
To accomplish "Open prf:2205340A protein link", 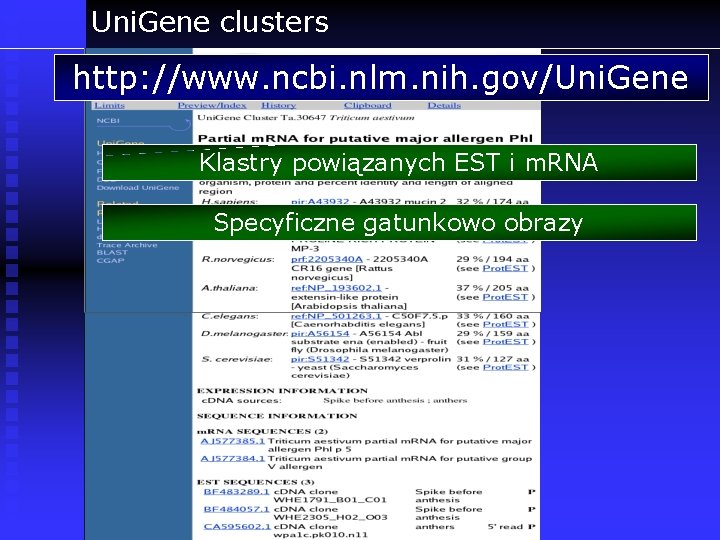I will tap(326, 259).
